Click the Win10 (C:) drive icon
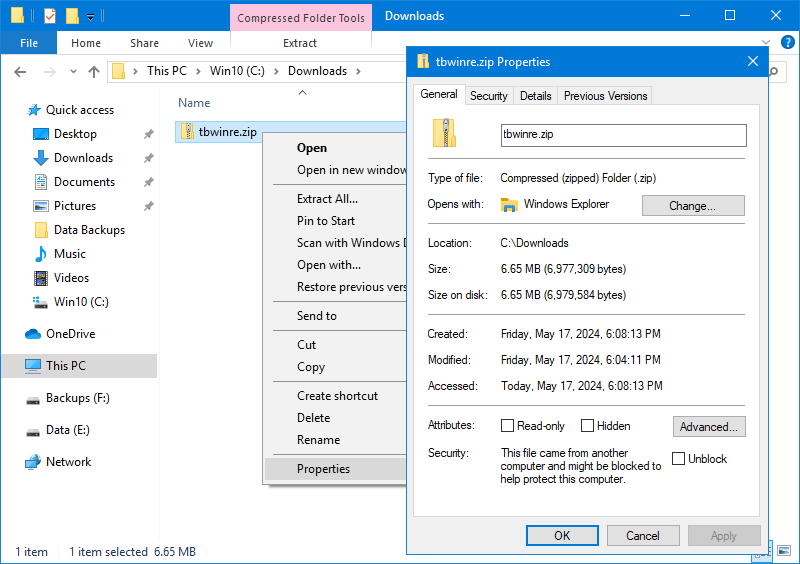The height and width of the screenshot is (564, 800). (x=41, y=302)
